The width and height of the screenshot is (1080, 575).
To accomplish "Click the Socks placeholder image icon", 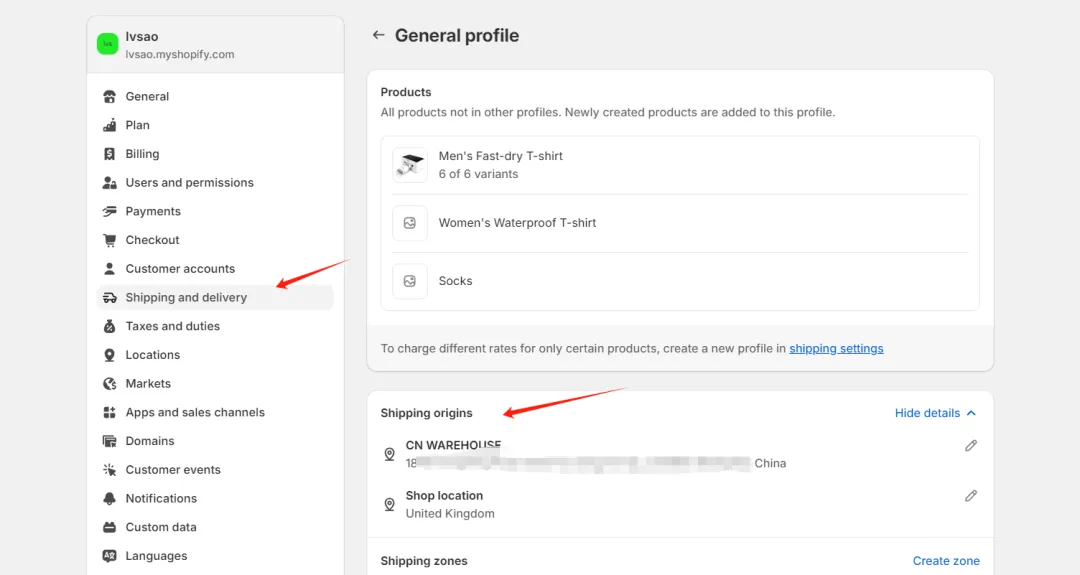I will click(x=410, y=281).
